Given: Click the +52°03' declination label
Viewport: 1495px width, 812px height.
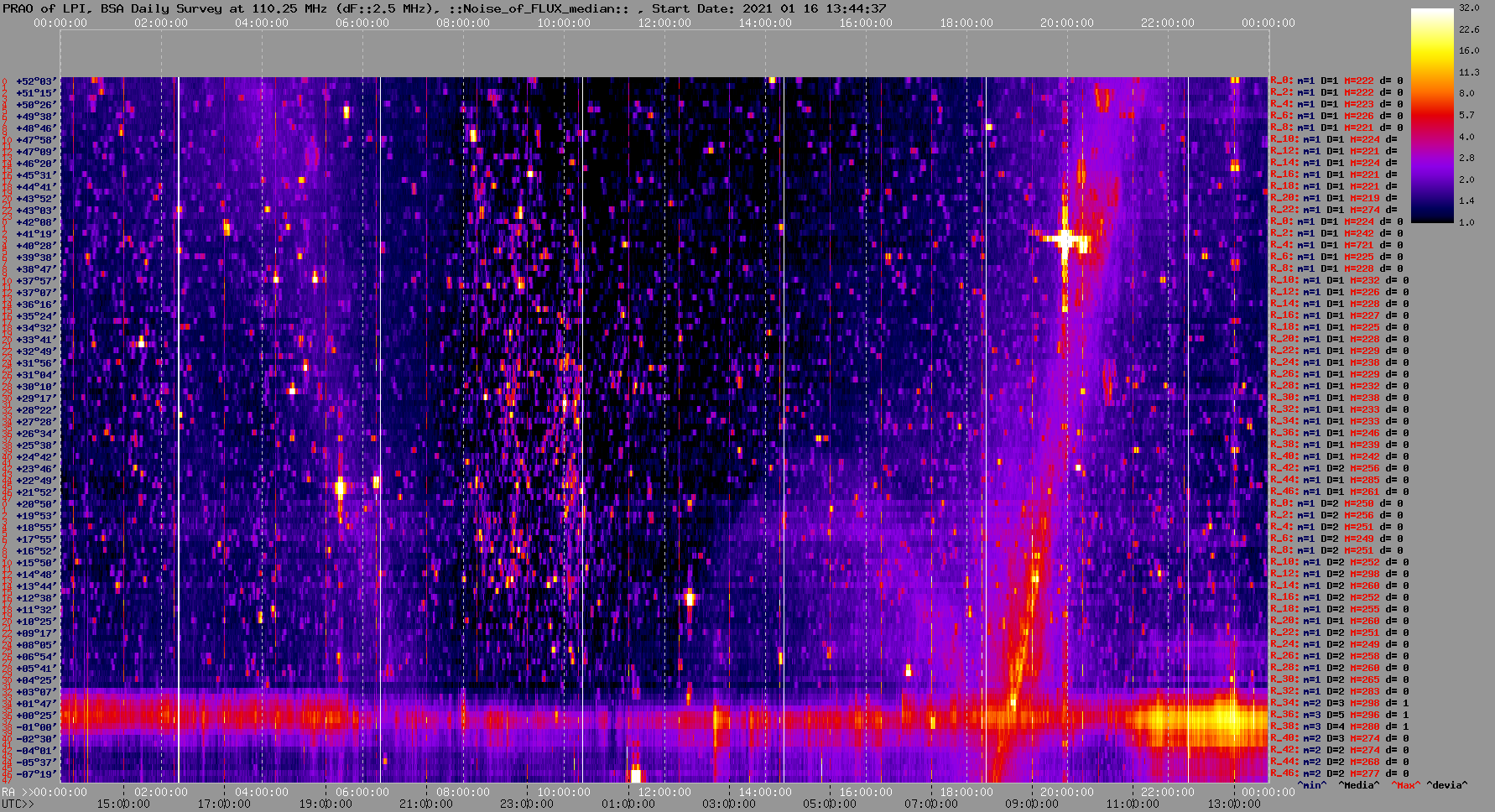Looking at the screenshot, I should point(35,81).
